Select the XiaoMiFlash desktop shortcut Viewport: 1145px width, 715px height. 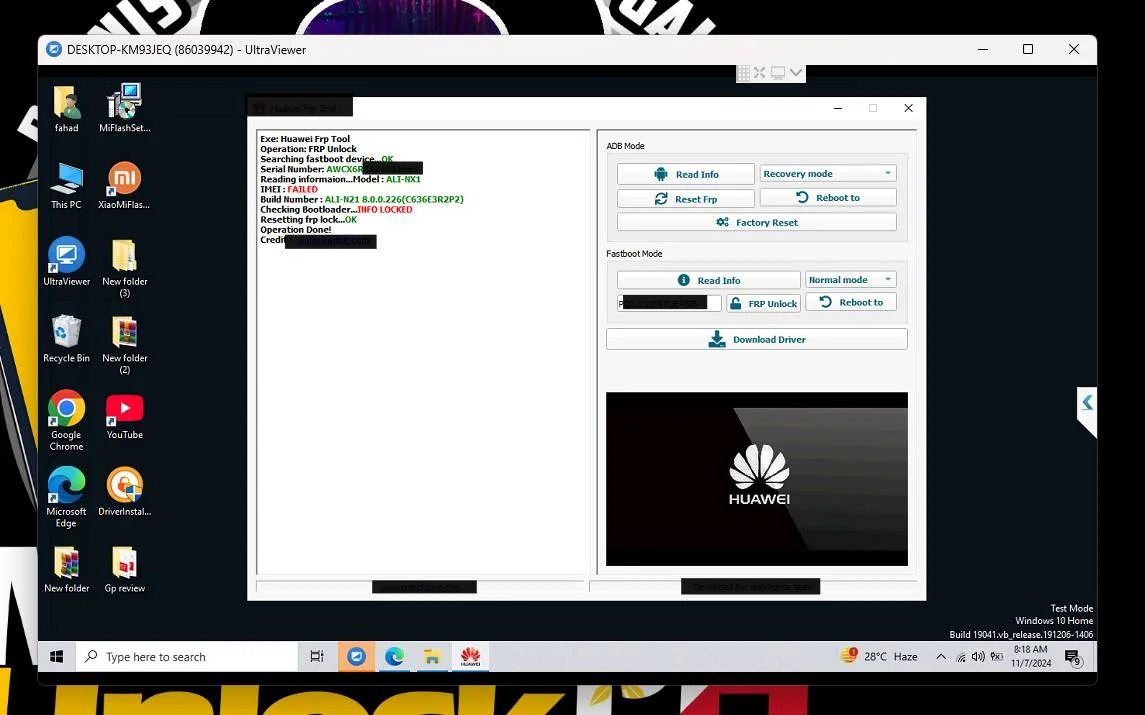click(125, 186)
